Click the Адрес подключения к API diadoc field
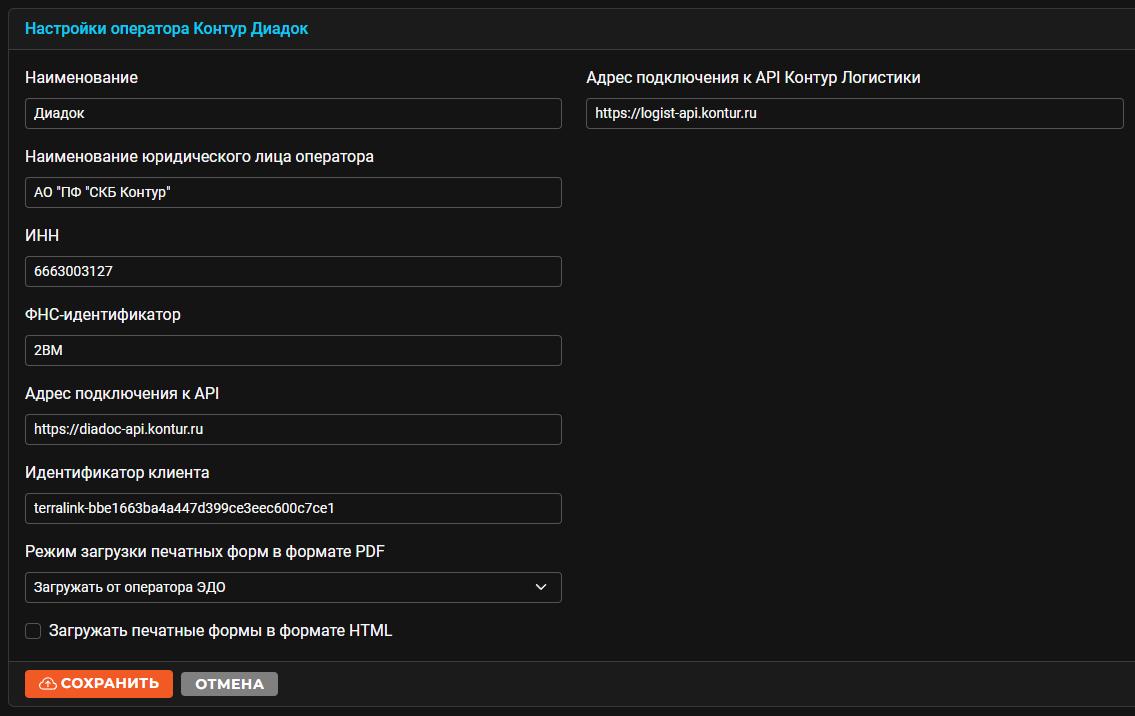1135x716 pixels. 293,429
